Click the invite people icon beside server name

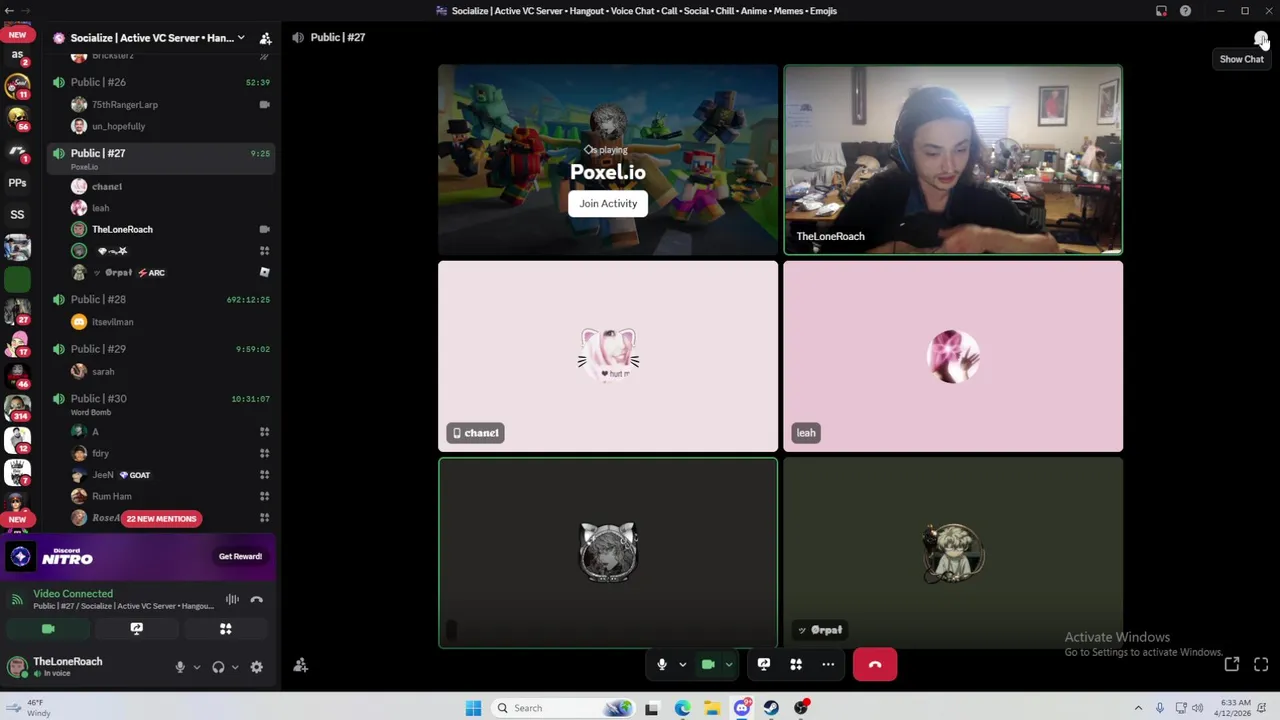click(x=265, y=38)
